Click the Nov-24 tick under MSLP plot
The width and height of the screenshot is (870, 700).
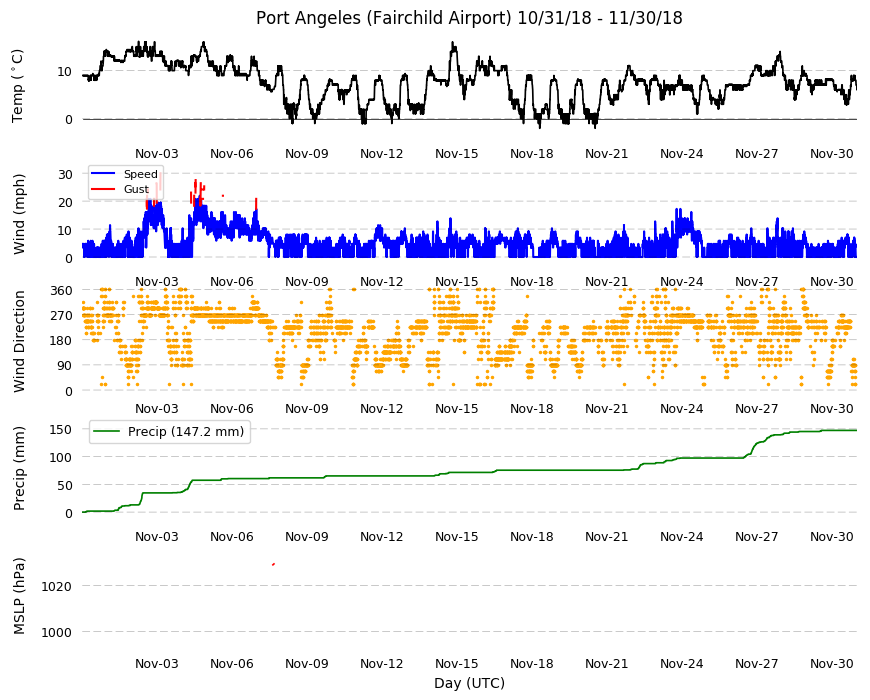[x=681, y=663]
